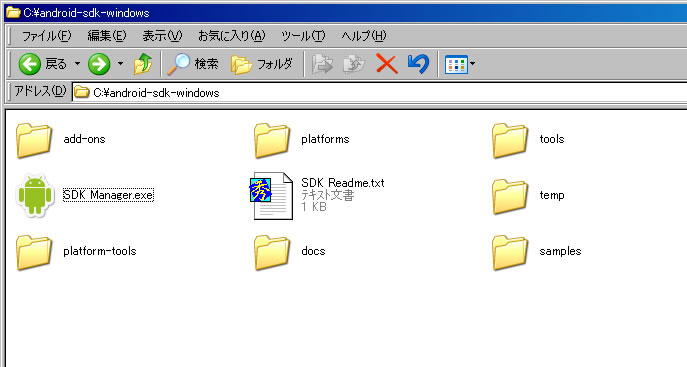
Task: Open the 表示(V) menu
Action: 162,36
